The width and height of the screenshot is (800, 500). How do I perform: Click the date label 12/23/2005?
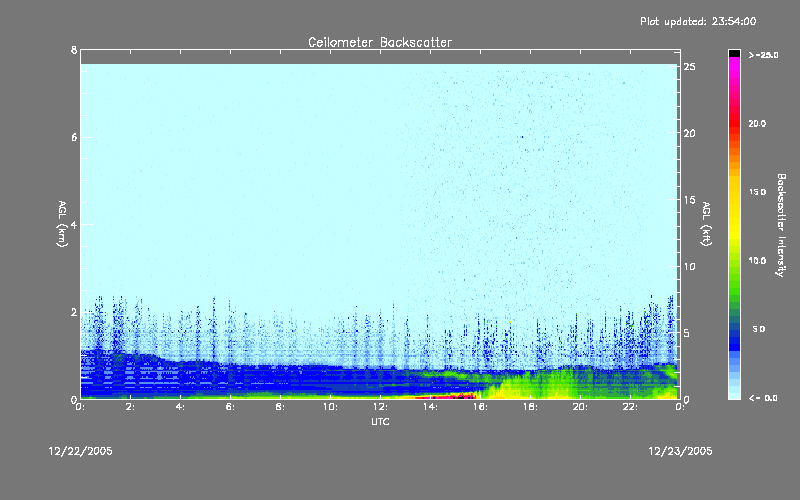click(x=680, y=451)
